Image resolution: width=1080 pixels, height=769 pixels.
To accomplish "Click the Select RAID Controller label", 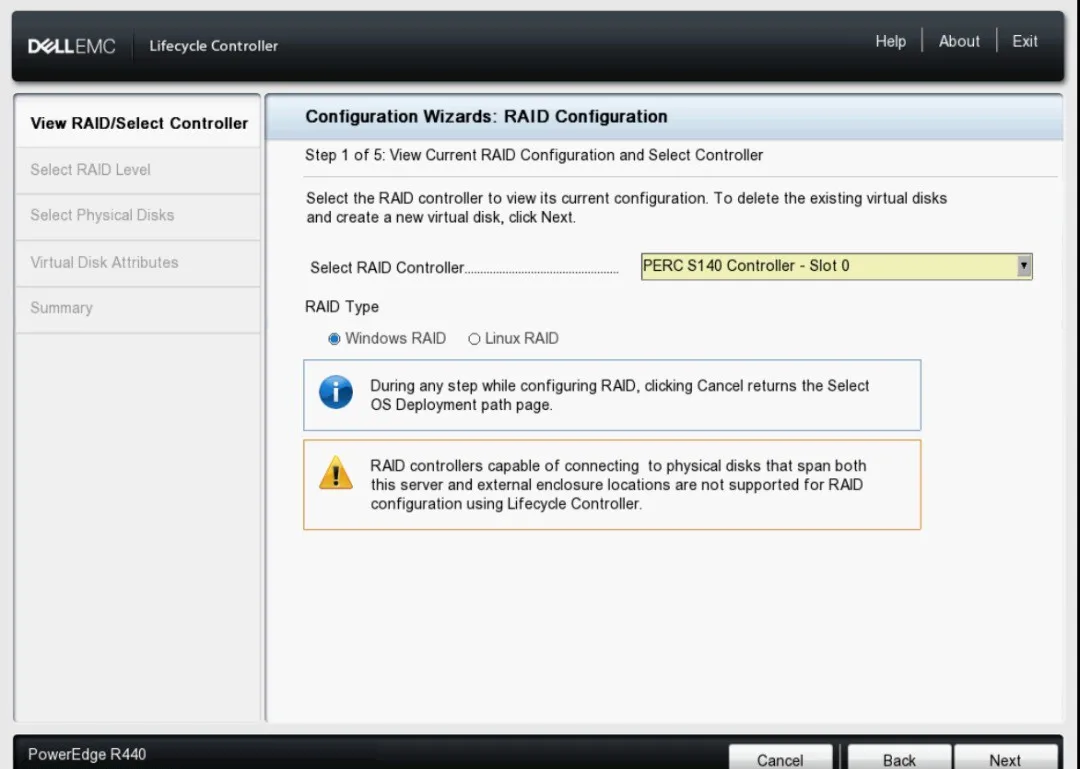I will pyautogui.click(x=386, y=267).
